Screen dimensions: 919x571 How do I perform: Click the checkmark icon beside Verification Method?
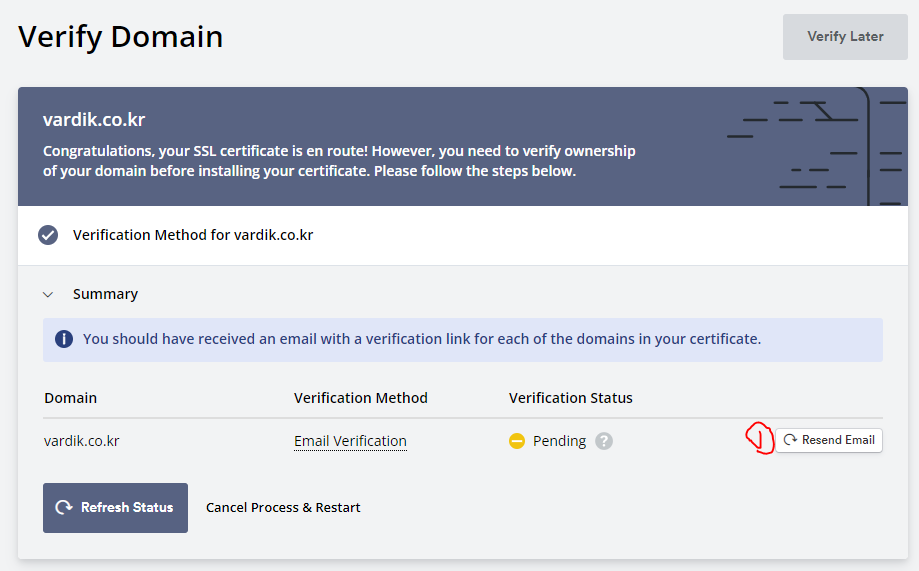pyautogui.click(x=48, y=235)
